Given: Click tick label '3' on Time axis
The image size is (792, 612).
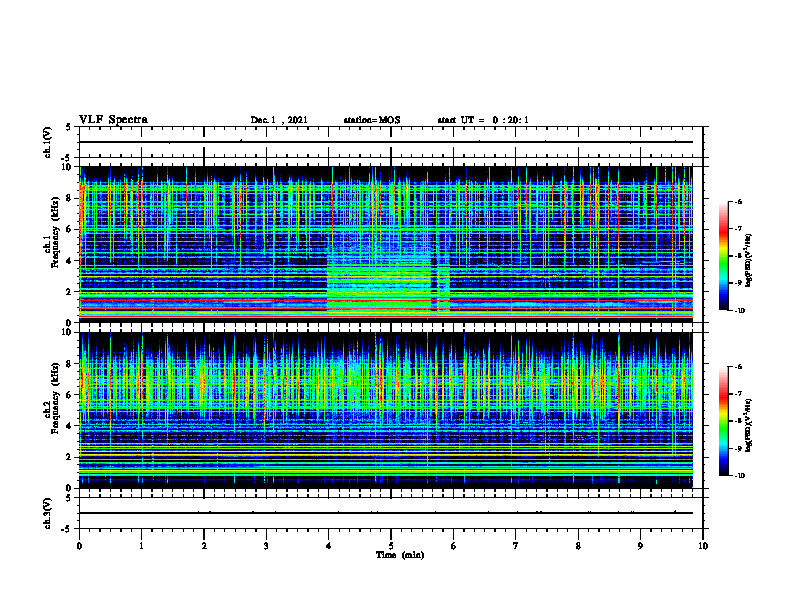Looking at the screenshot, I should tap(266, 546).
